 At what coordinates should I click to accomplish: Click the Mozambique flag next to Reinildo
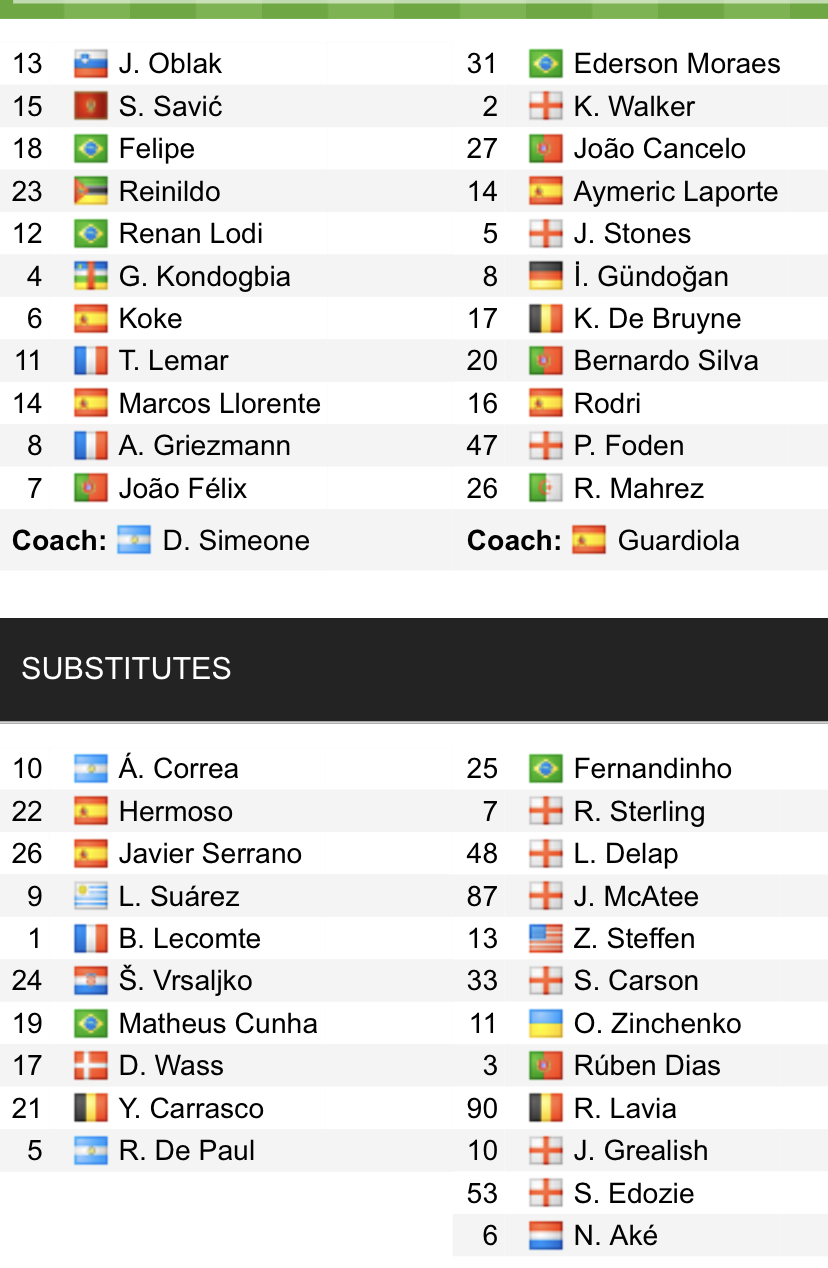point(90,191)
